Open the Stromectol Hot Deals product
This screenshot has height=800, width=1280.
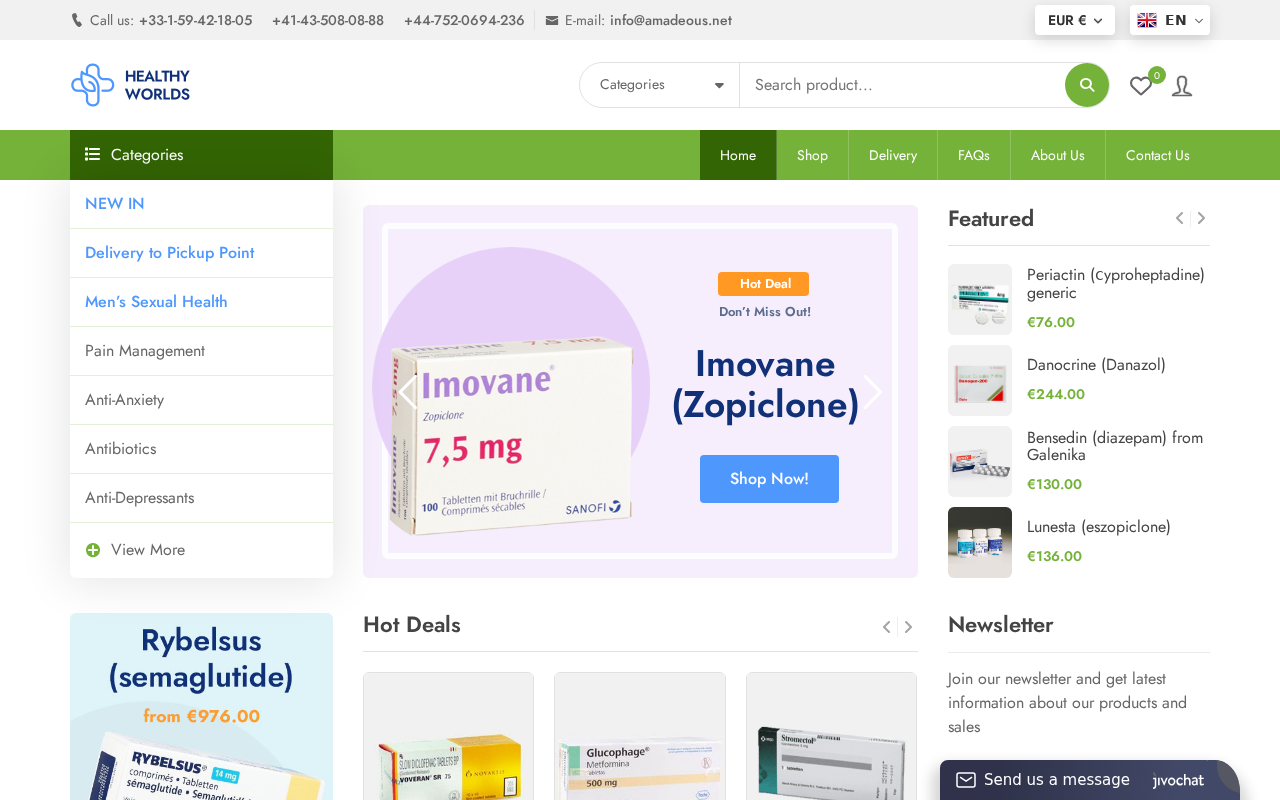click(x=831, y=736)
